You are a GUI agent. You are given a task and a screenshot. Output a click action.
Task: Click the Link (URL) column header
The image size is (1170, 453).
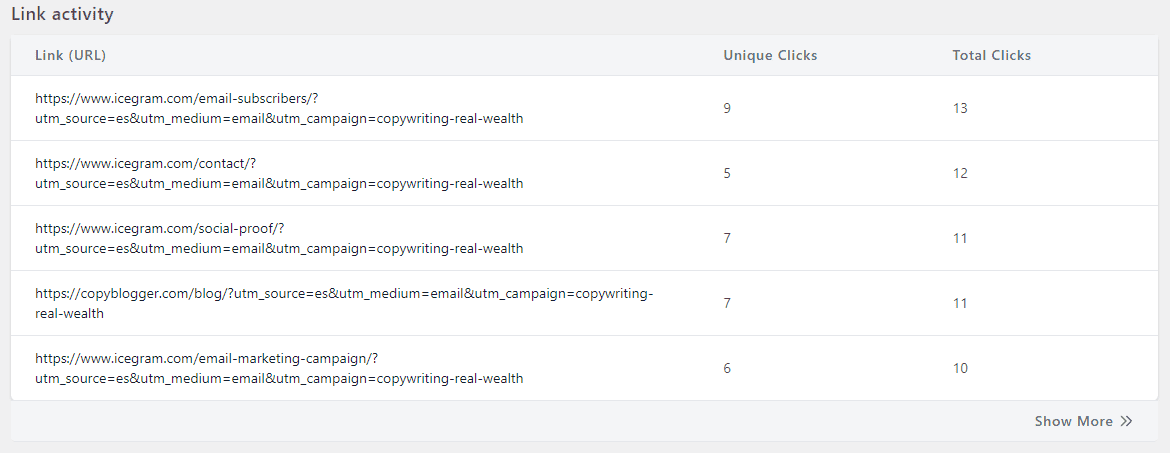(x=70, y=55)
